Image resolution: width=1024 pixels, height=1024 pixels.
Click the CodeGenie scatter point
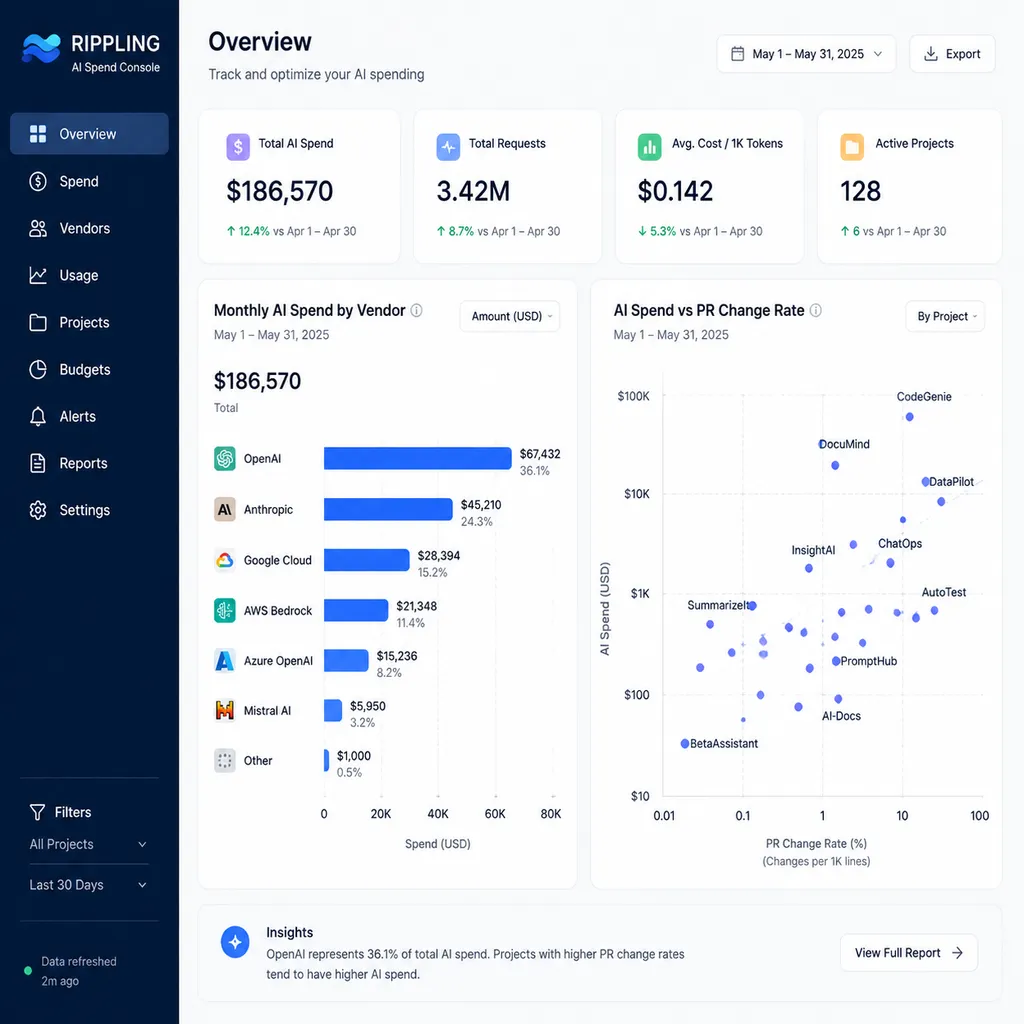(909, 417)
